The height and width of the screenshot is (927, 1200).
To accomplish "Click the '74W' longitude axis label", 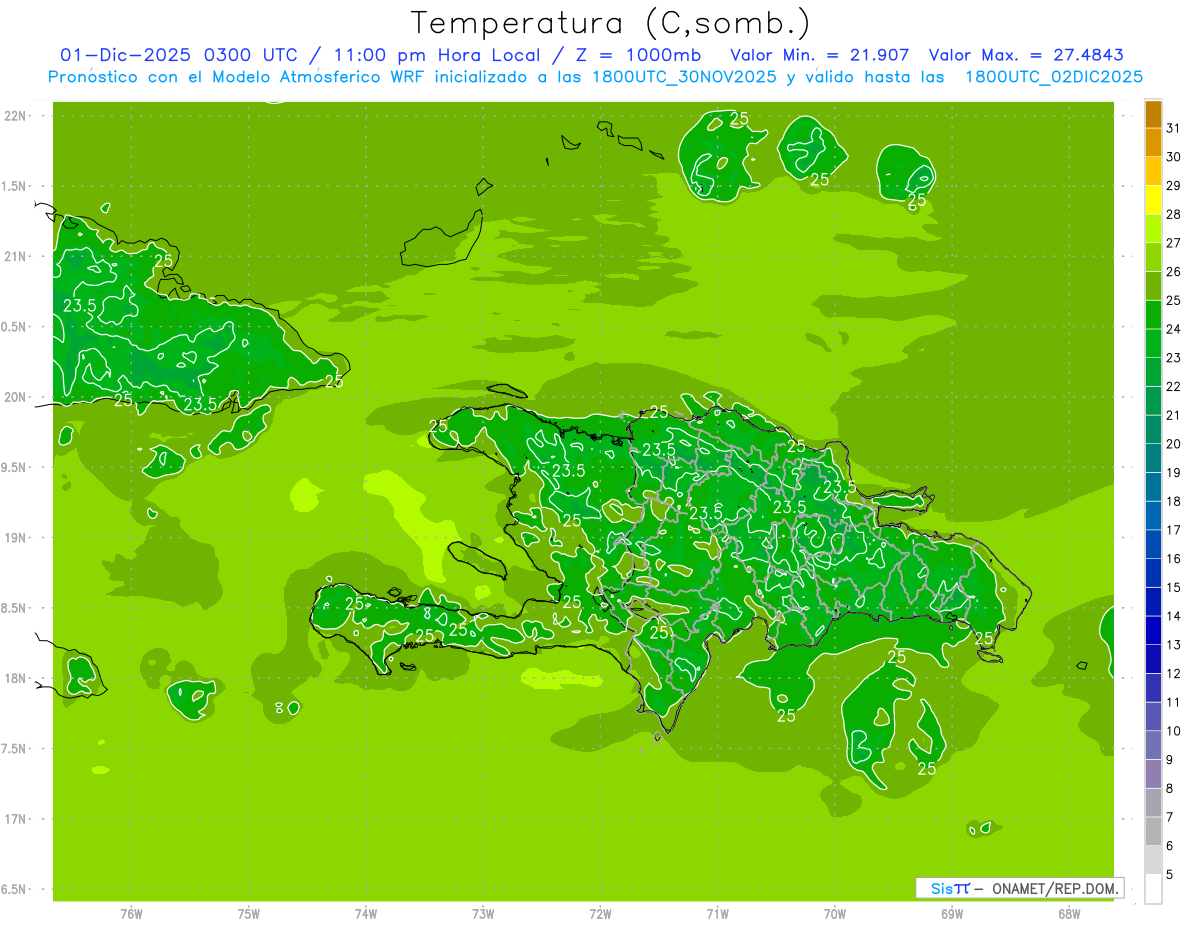I will tap(366, 913).
